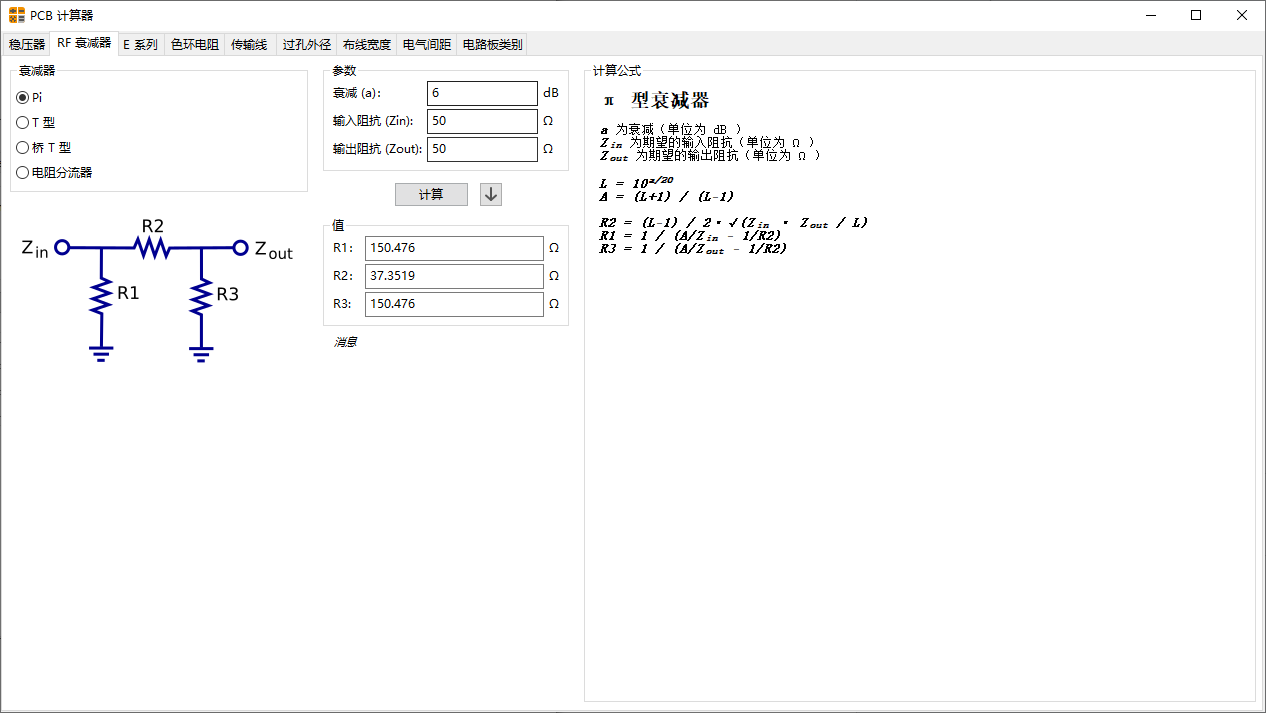This screenshot has width=1266, height=713.
Task: Select the 电阻分流器 radio option
Action: tap(23, 172)
